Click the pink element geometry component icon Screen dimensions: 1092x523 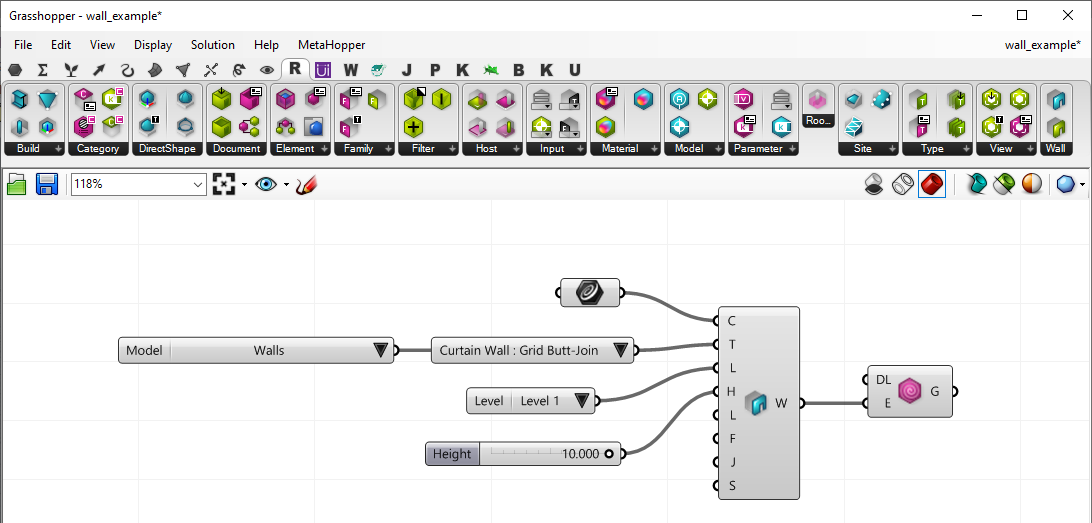[910, 391]
